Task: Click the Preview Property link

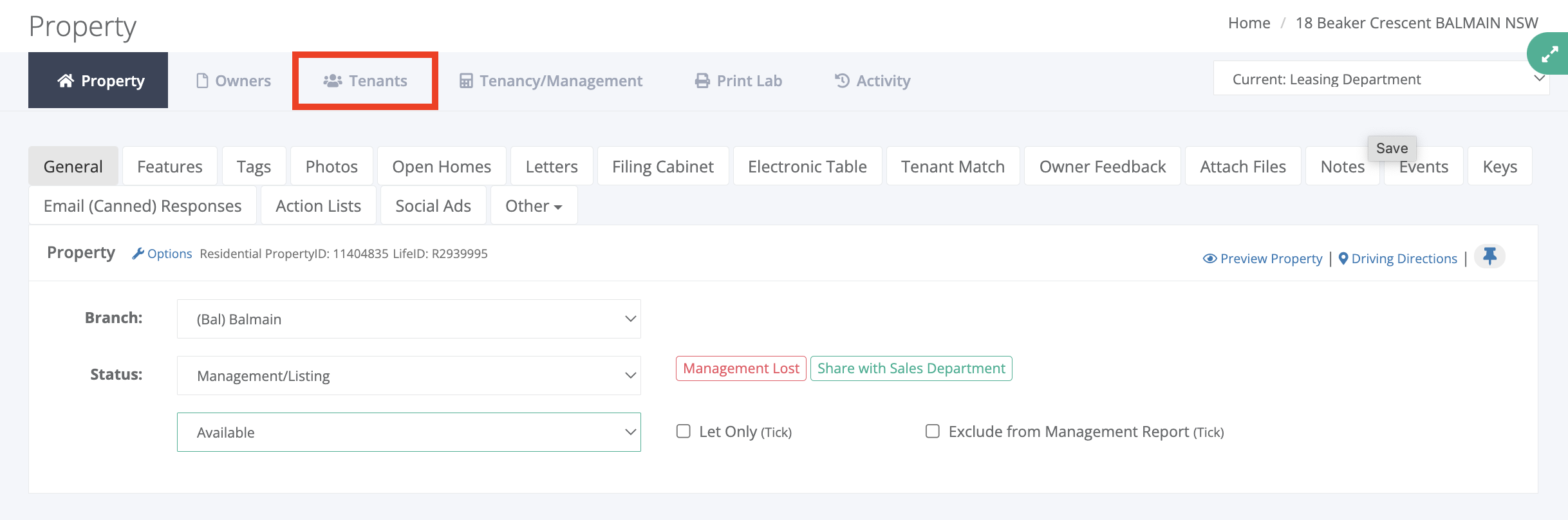Action: point(1271,259)
